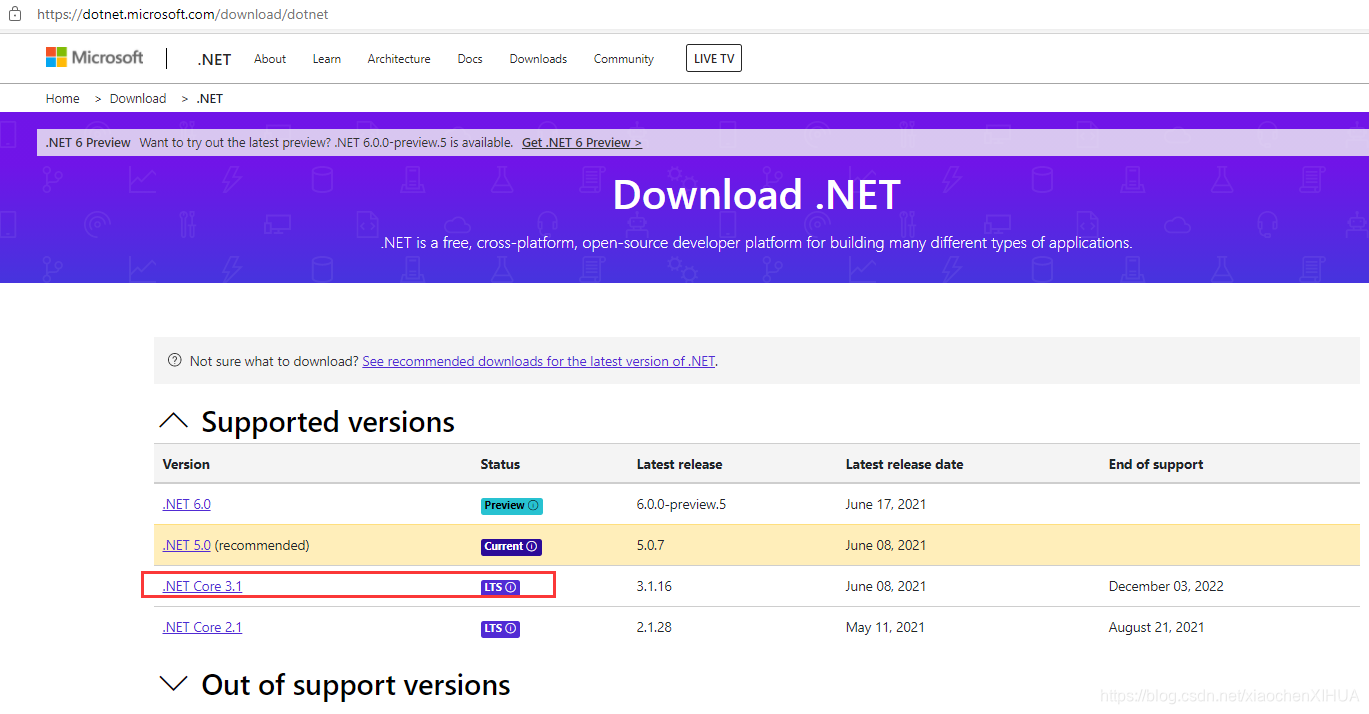This screenshot has height=714, width=1369.
Task: Click the 2.1.28 latest release cell
Action: pyautogui.click(x=654, y=627)
